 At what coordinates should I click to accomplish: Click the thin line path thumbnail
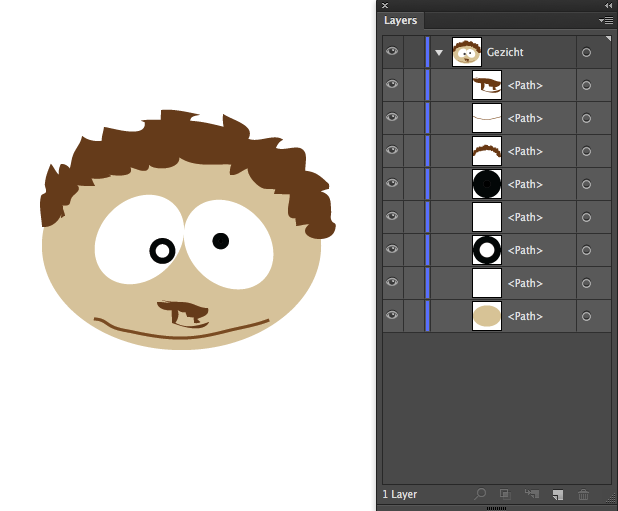pyautogui.click(x=487, y=118)
